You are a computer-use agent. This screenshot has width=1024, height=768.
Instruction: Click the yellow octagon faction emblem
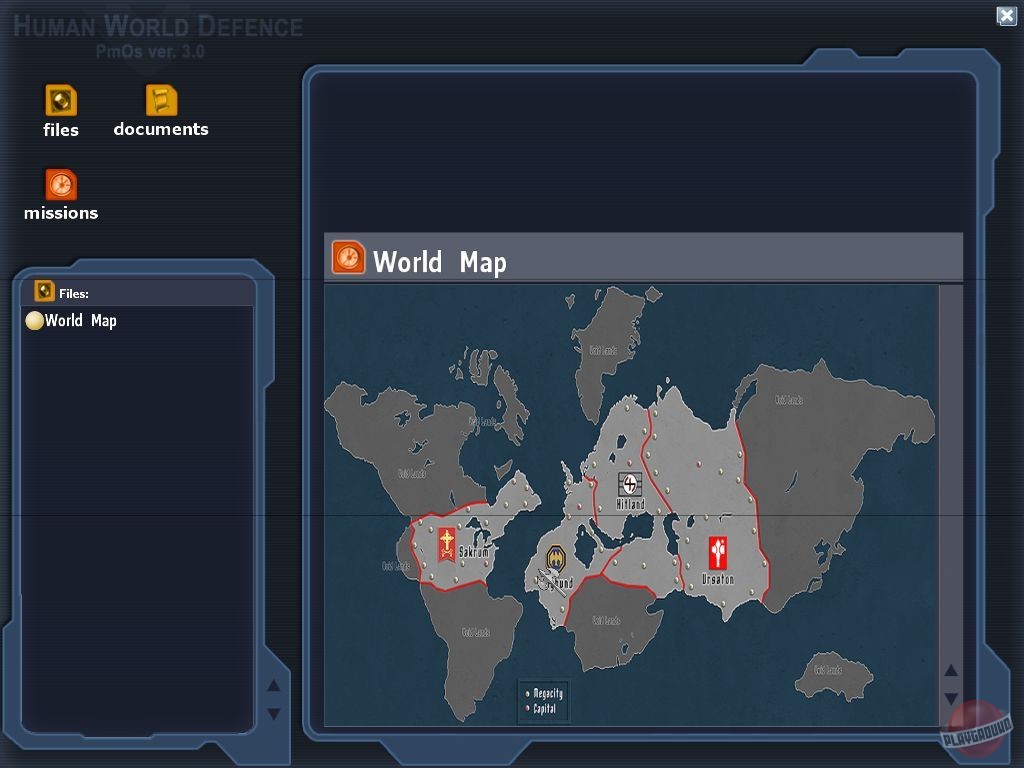pos(556,558)
